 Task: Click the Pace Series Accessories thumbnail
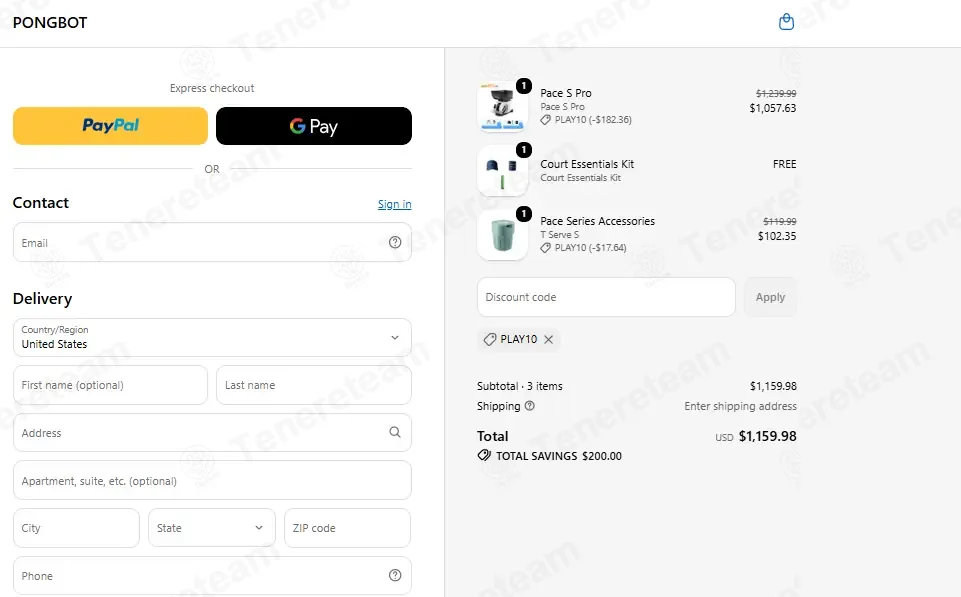(503, 235)
